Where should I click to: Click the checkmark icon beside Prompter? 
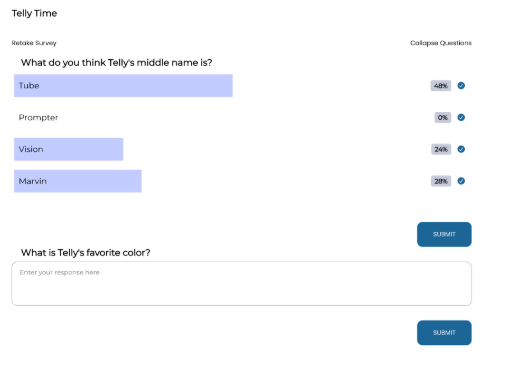point(461,117)
